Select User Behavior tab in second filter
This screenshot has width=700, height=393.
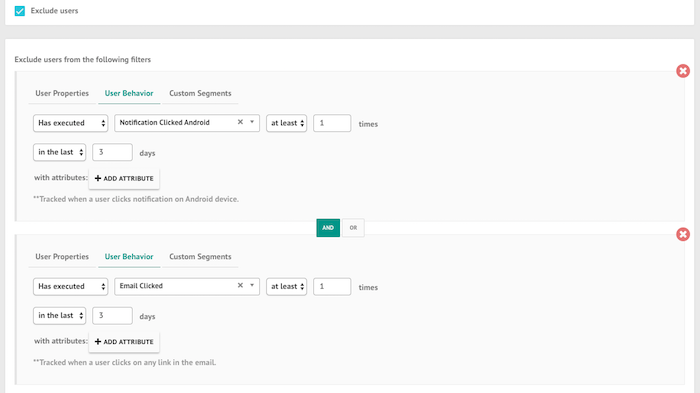tap(129, 257)
